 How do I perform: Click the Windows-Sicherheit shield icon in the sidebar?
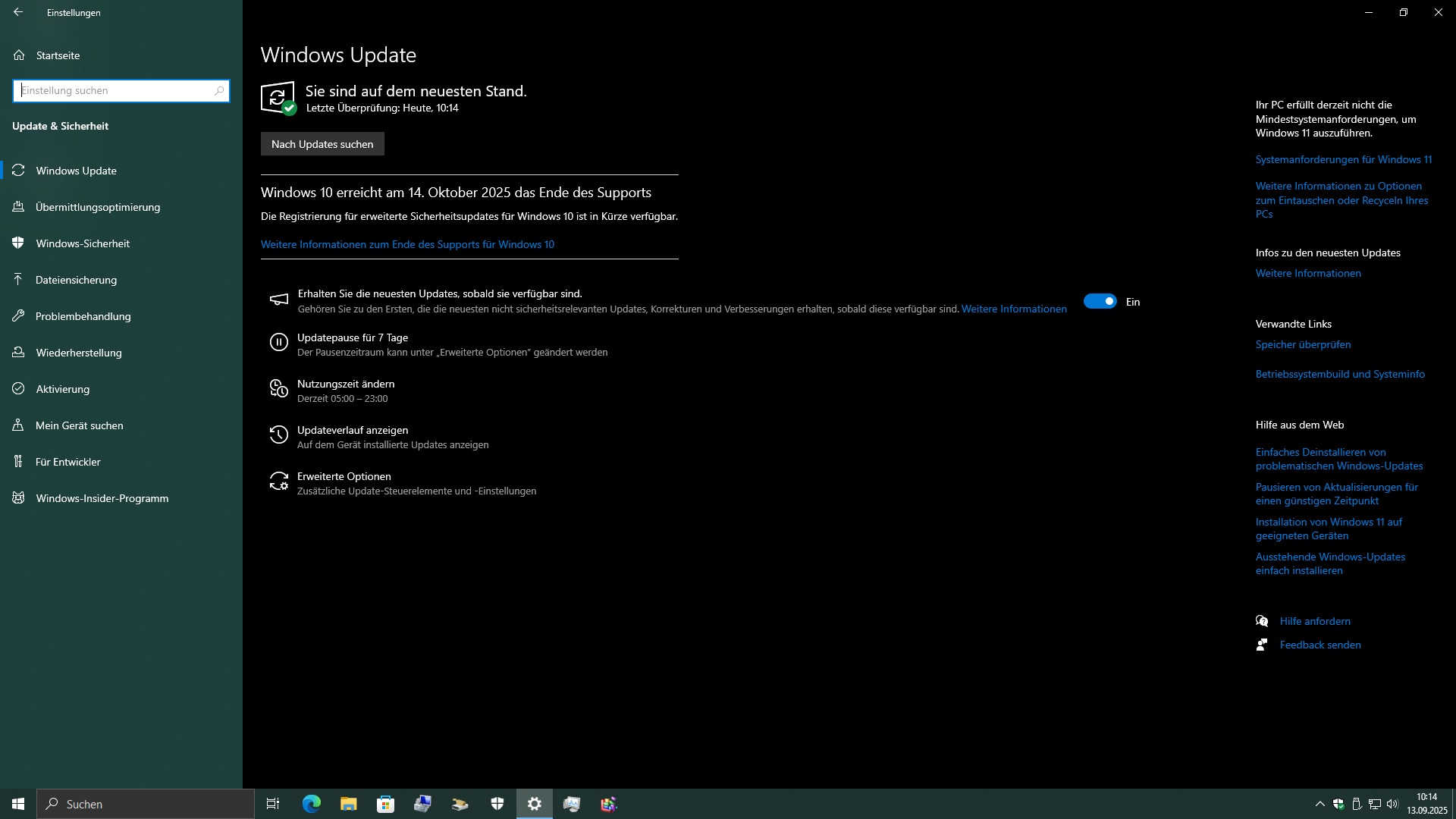click(x=18, y=243)
